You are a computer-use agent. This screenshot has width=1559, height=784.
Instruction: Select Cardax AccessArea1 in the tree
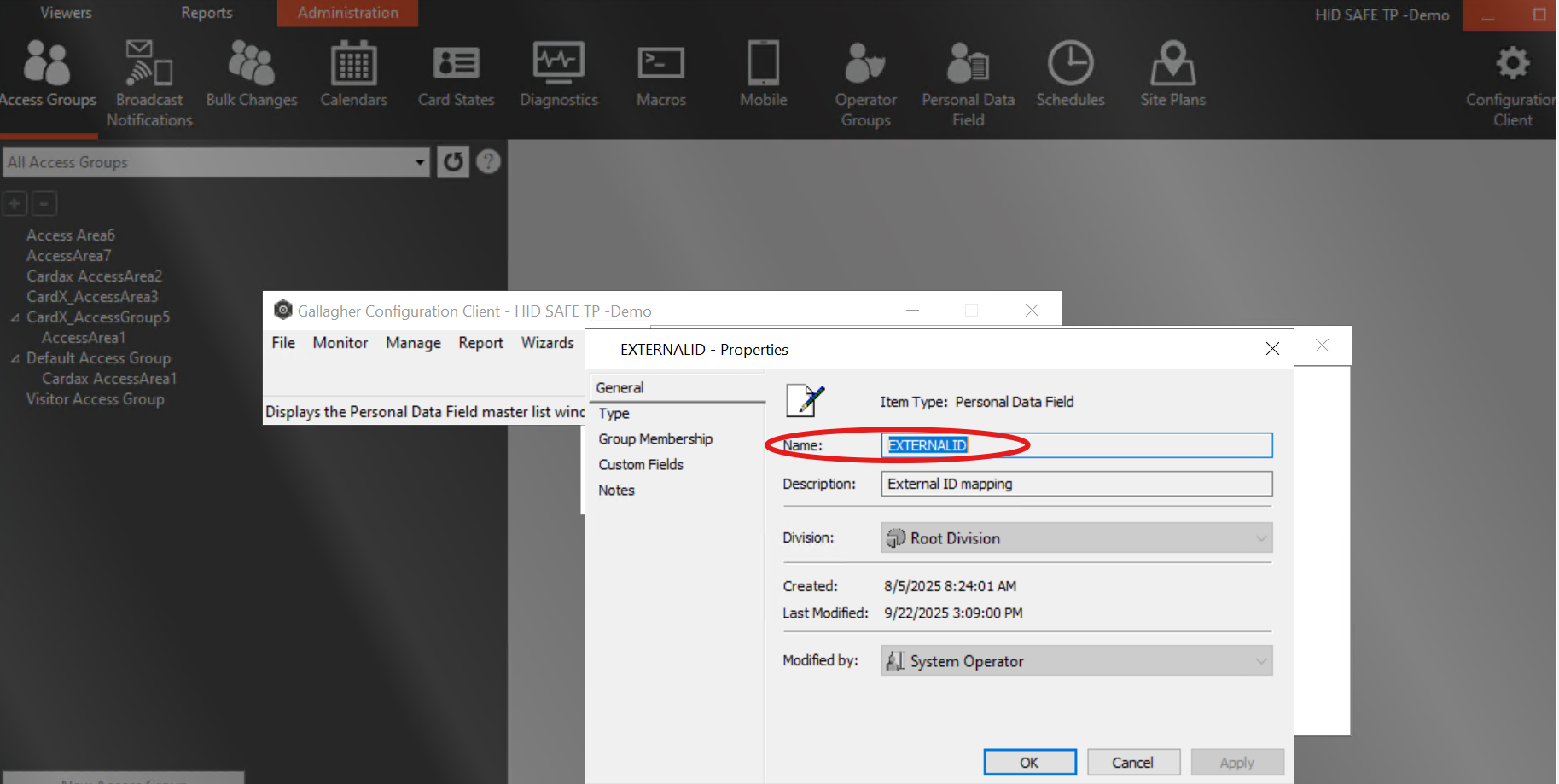pyautogui.click(x=109, y=379)
